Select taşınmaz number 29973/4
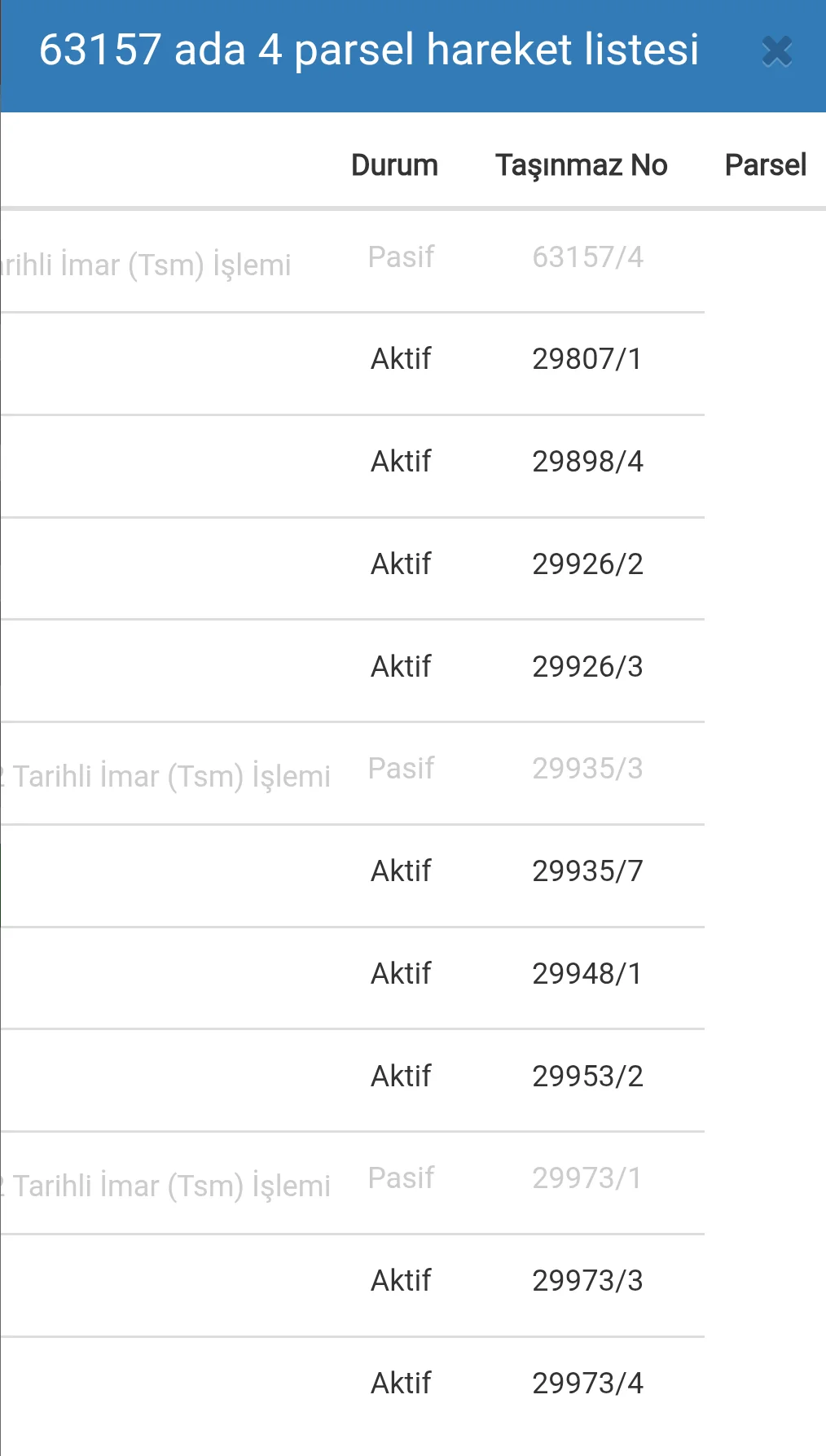The height and width of the screenshot is (1456, 826). pyautogui.click(x=587, y=1384)
